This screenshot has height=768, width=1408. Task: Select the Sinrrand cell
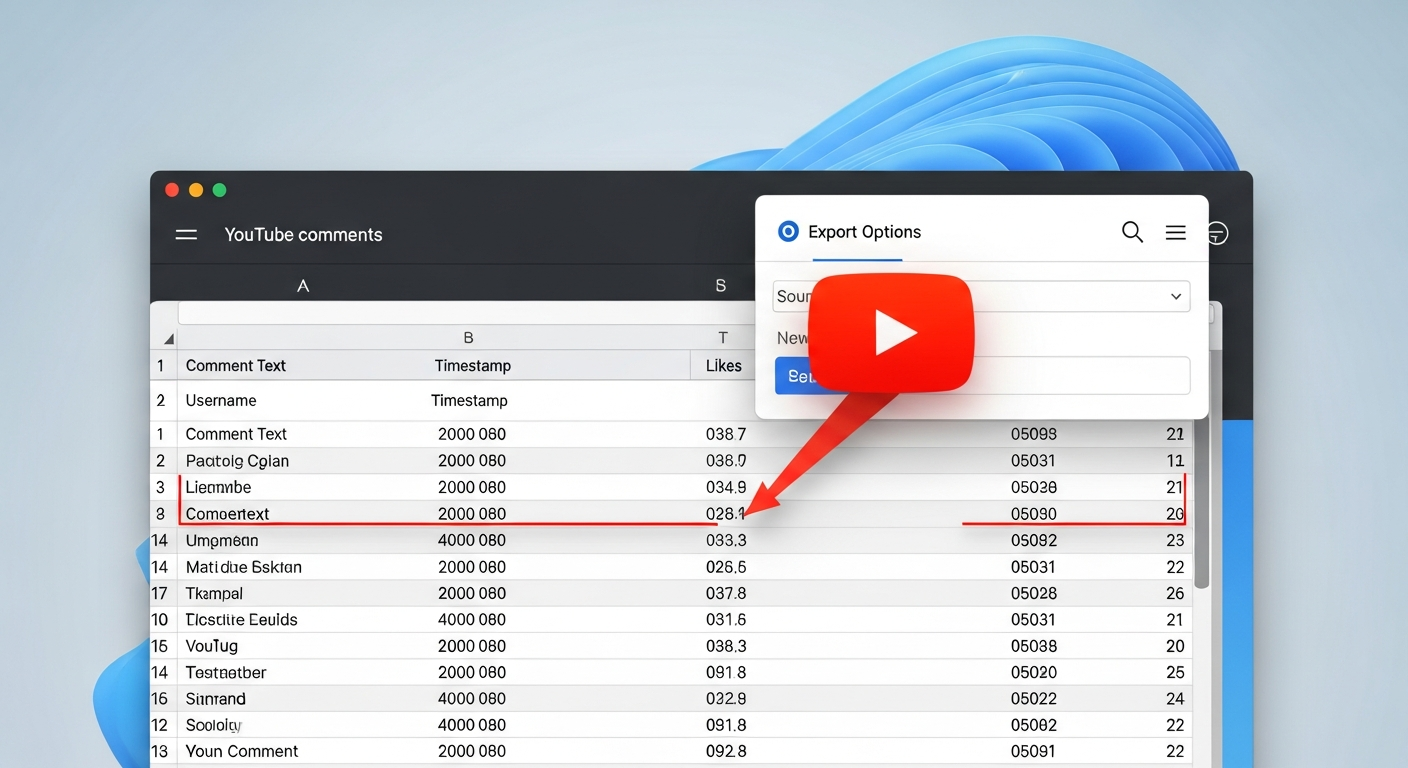tap(215, 699)
